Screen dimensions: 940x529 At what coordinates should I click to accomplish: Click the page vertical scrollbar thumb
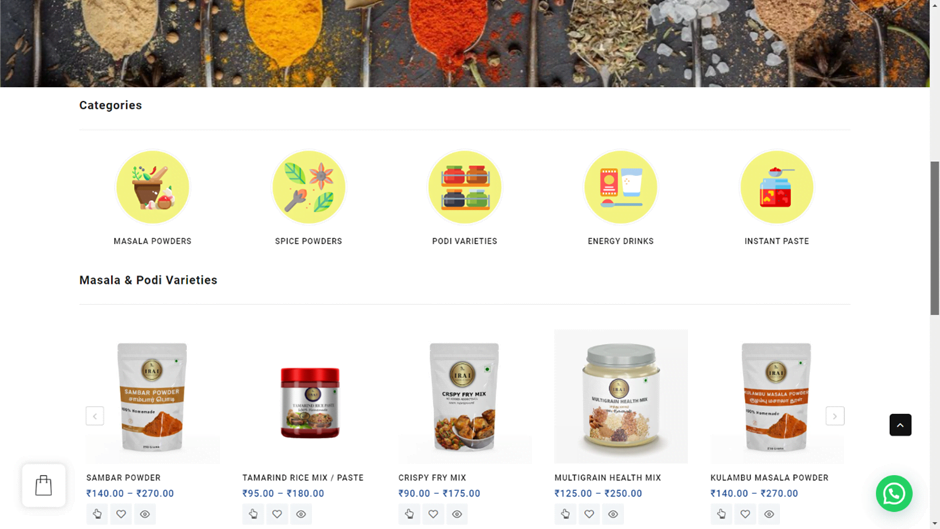click(x=935, y=238)
